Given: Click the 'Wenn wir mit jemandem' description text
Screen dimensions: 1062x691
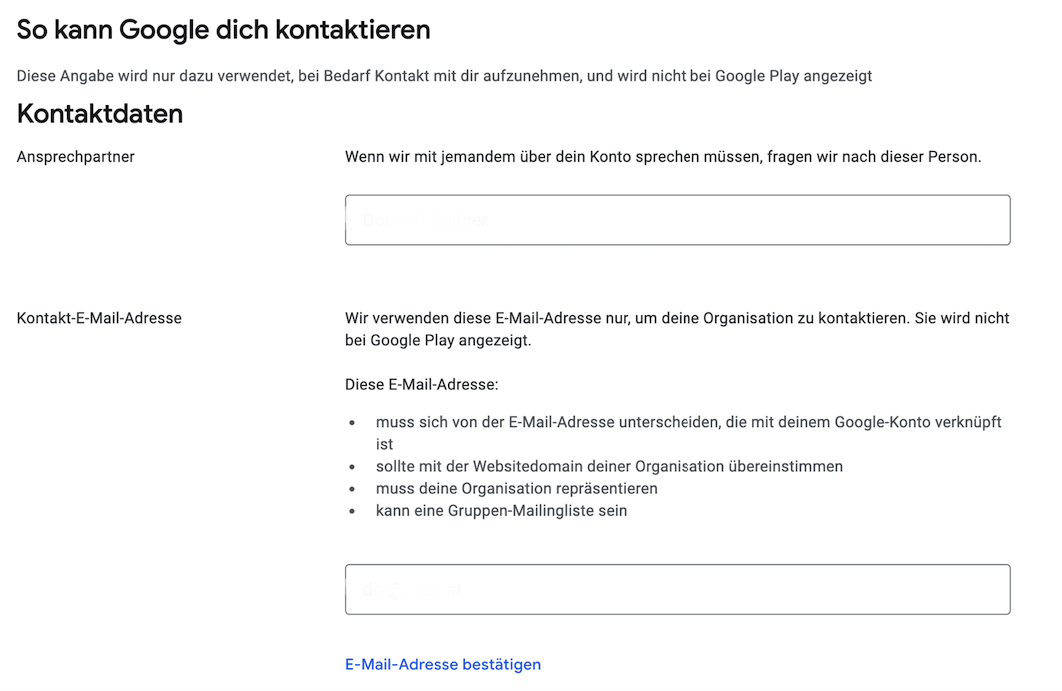Looking at the screenshot, I should tap(662, 156).
